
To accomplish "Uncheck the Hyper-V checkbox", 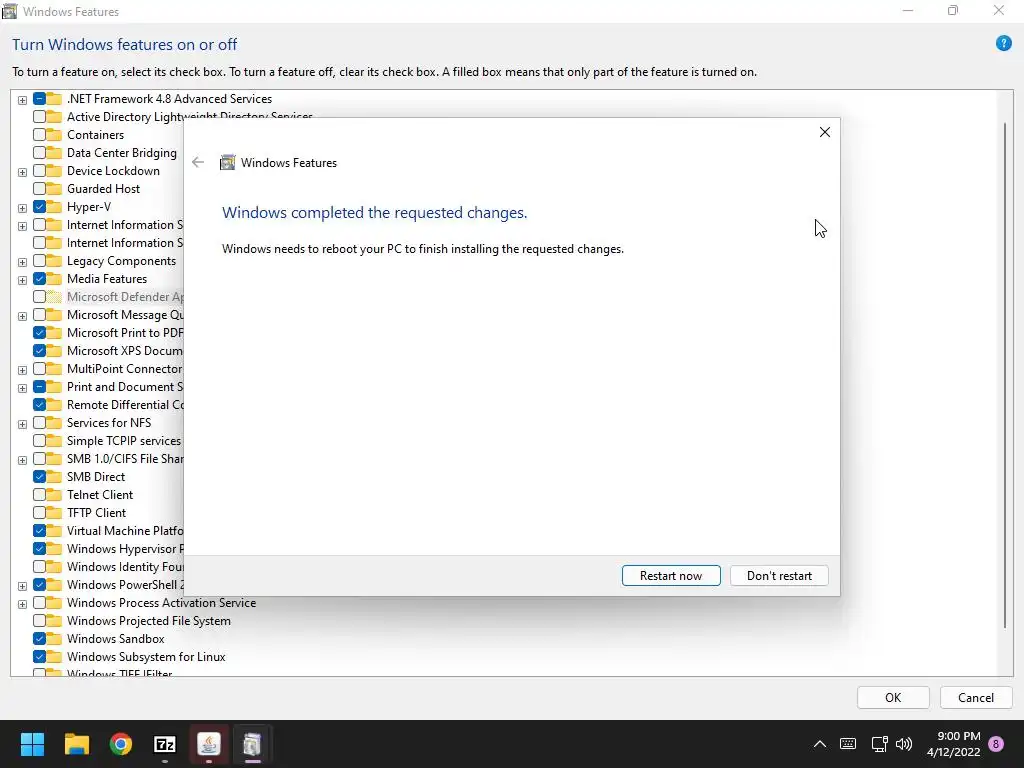I will click(39, 206).
